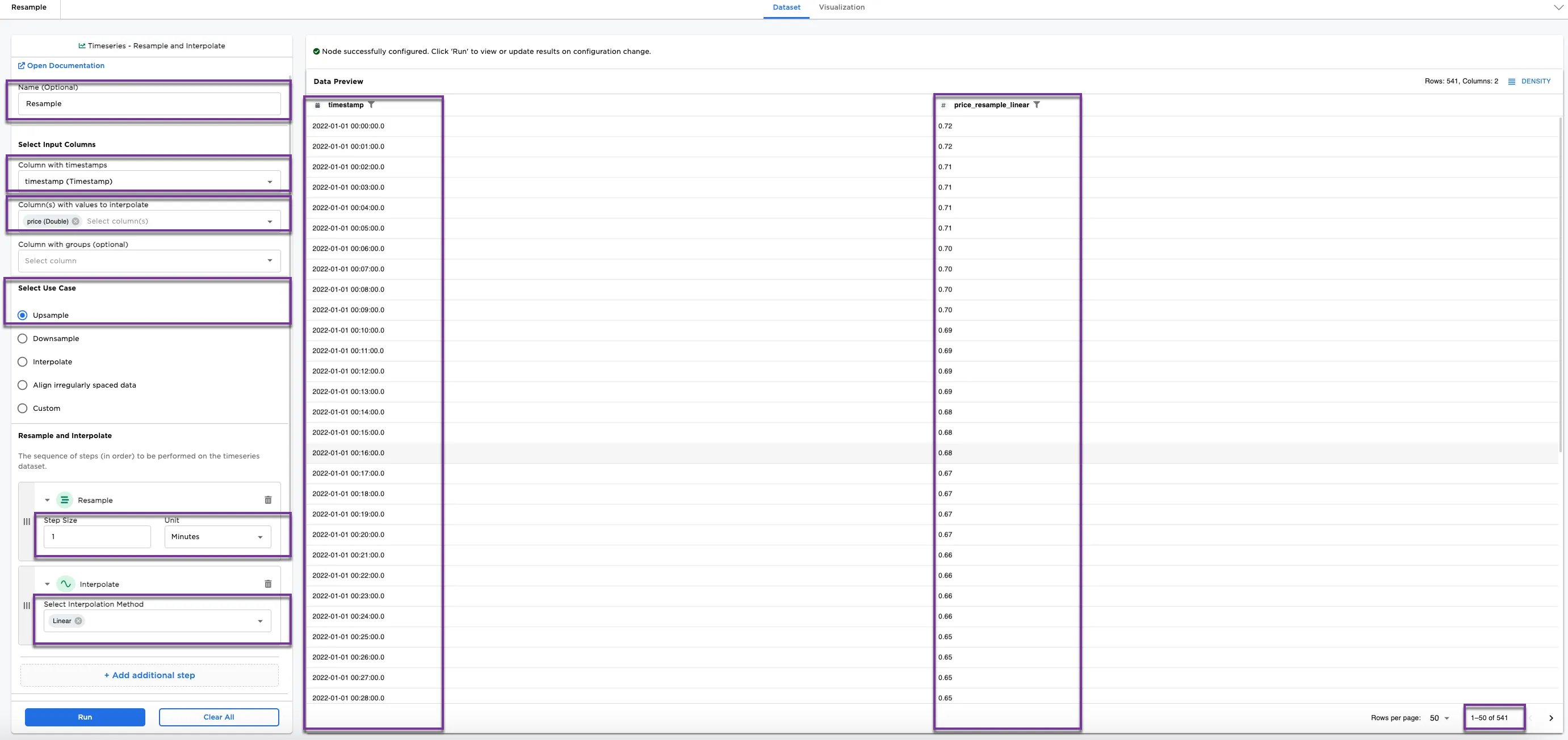Select the Downsample use case
Viewport: 1568px width, 740px height.
coord(23,338)
